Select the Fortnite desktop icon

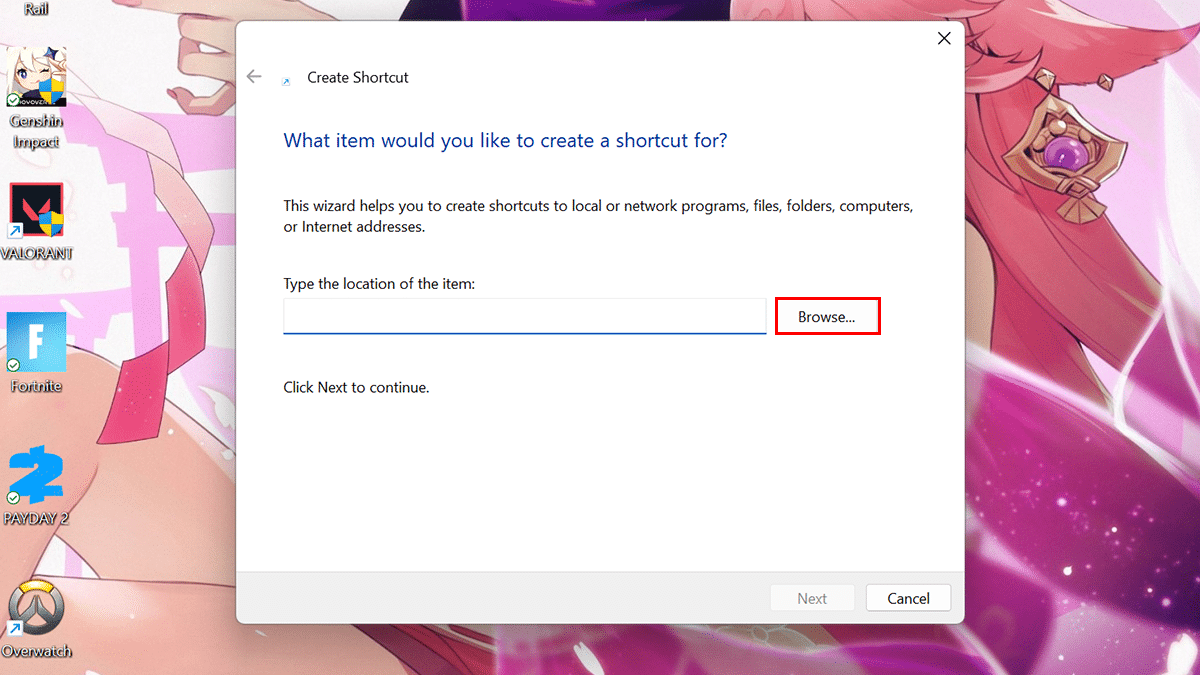(x=36, y=353)
